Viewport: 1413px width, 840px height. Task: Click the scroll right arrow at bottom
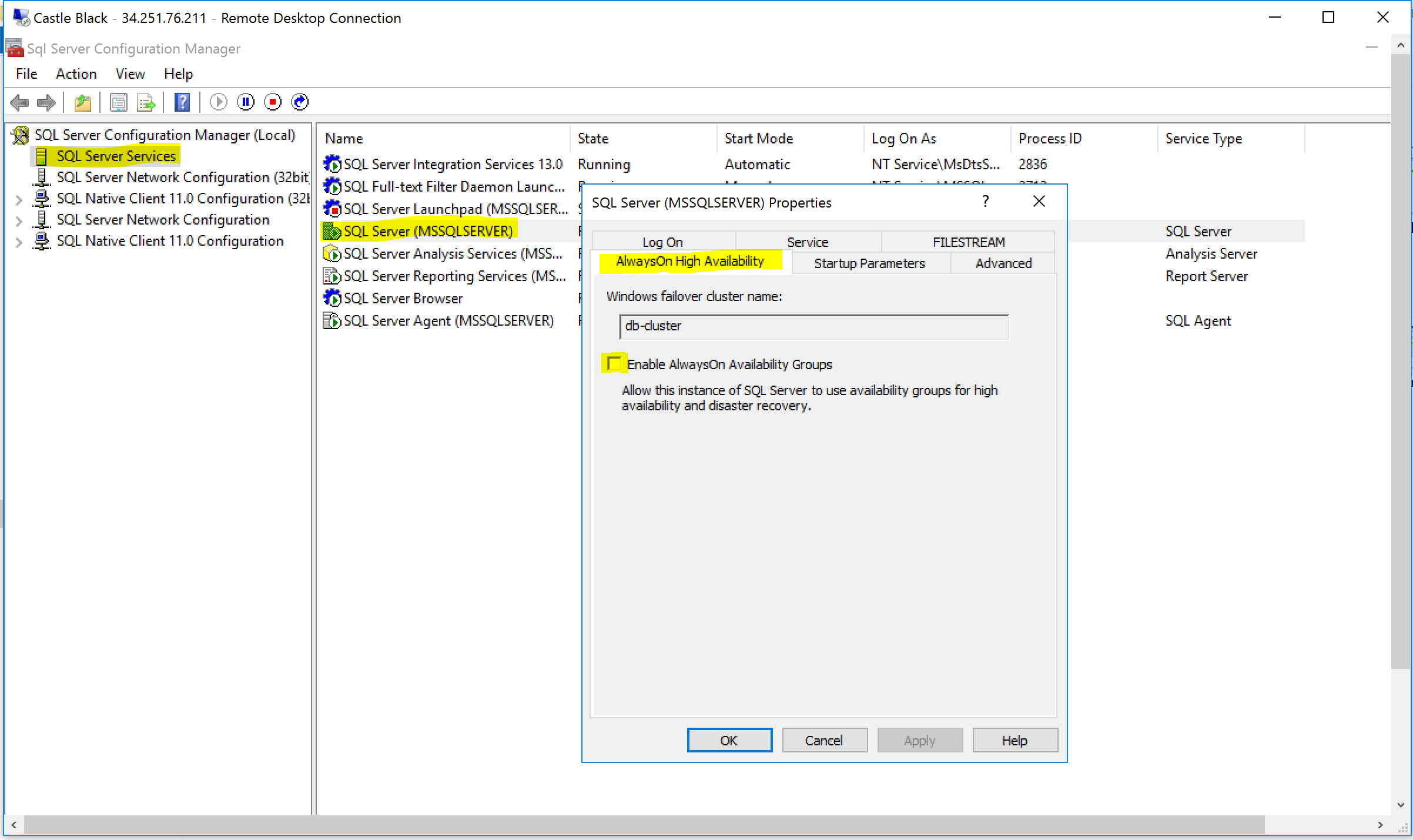click(x=1379, y=825)
